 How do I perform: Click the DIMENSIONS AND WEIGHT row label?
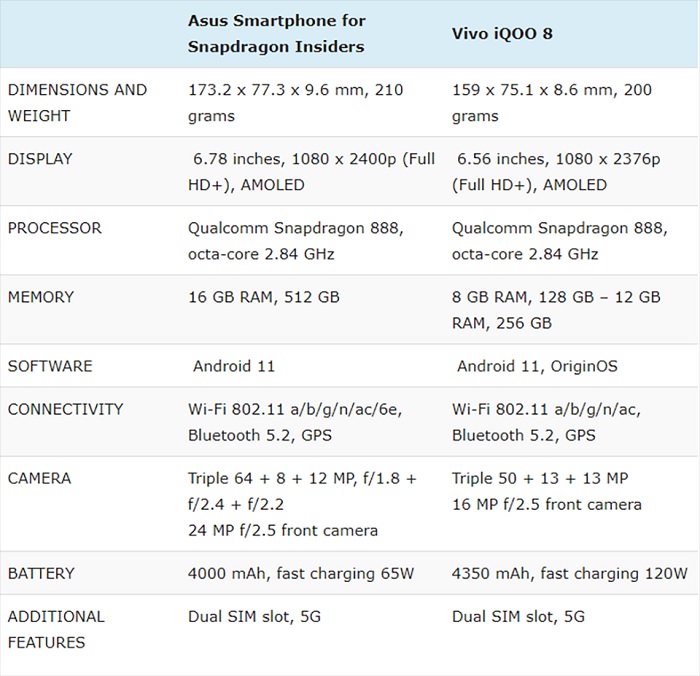point(77,103)
